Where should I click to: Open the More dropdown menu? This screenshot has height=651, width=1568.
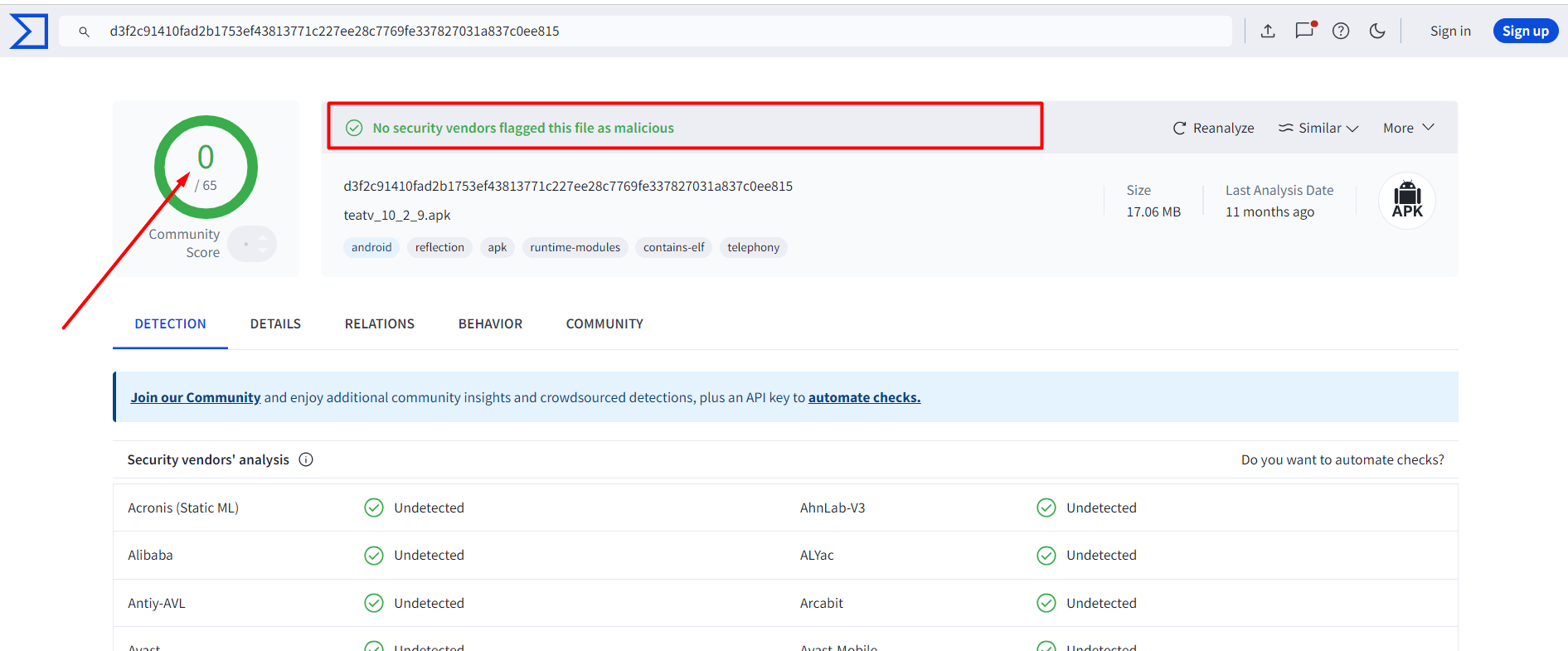[1409, 128]
